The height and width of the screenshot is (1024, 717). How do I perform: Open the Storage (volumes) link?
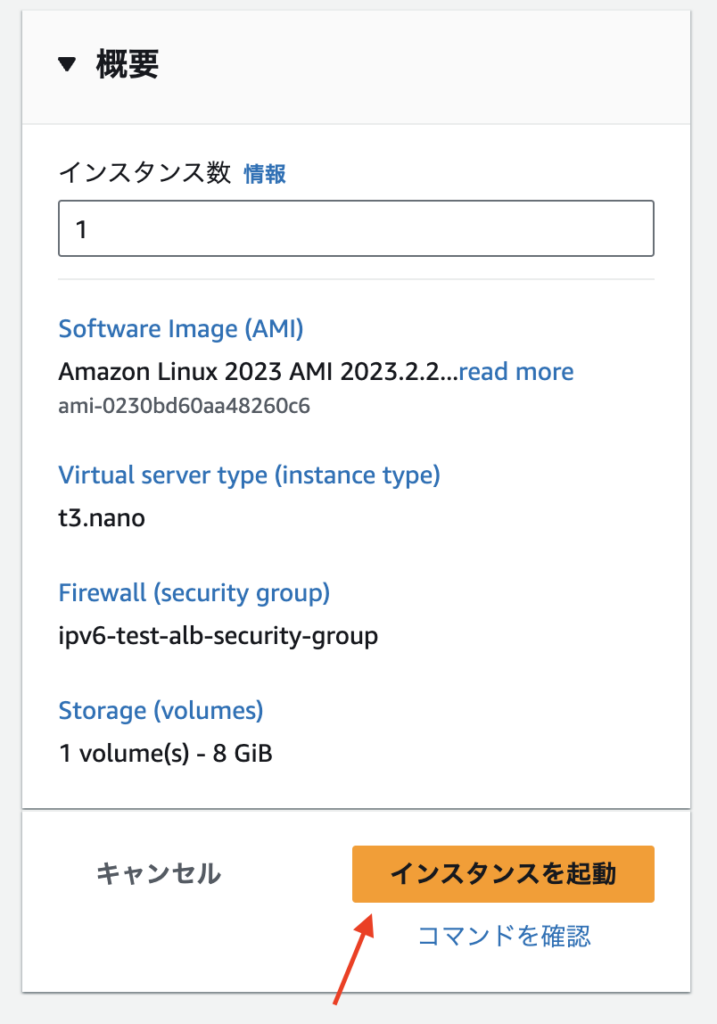[161, 710]
